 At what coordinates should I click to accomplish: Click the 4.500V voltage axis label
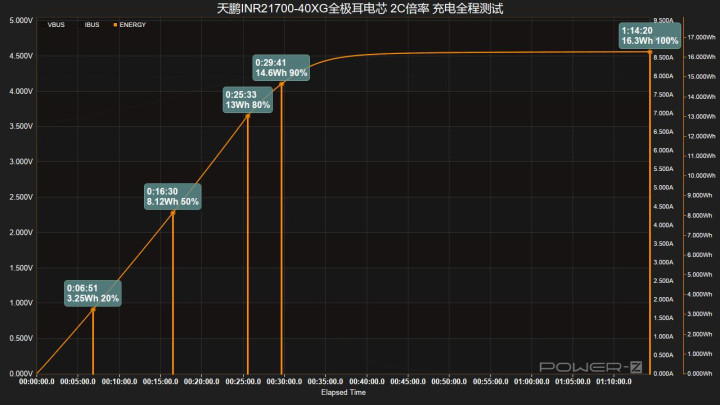[21, 56]
